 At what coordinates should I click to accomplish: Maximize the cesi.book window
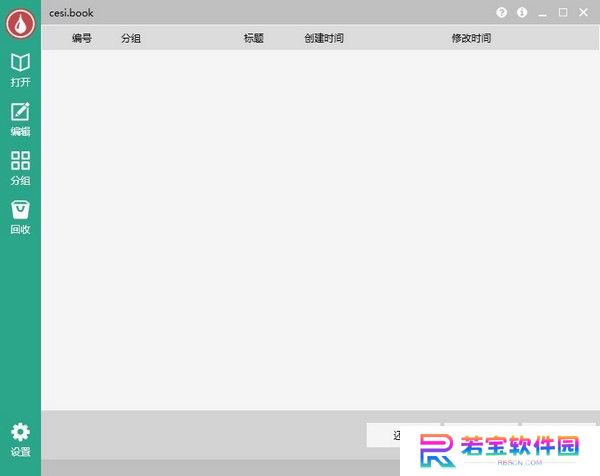[563, 13]
